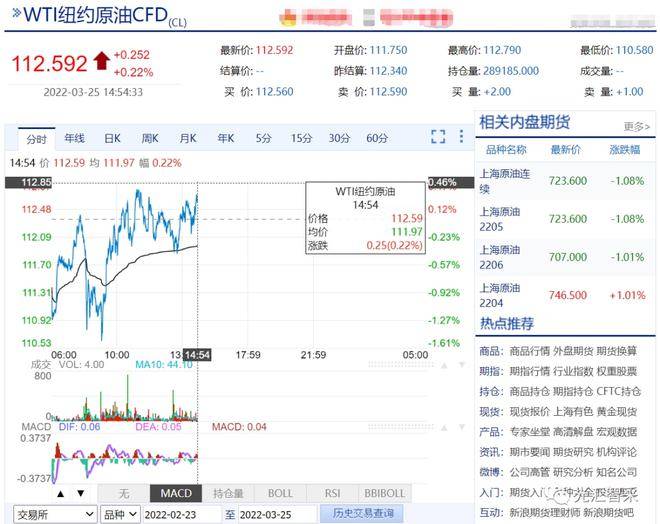Click the double-arrow icon before WTI title

click(16, 13)
